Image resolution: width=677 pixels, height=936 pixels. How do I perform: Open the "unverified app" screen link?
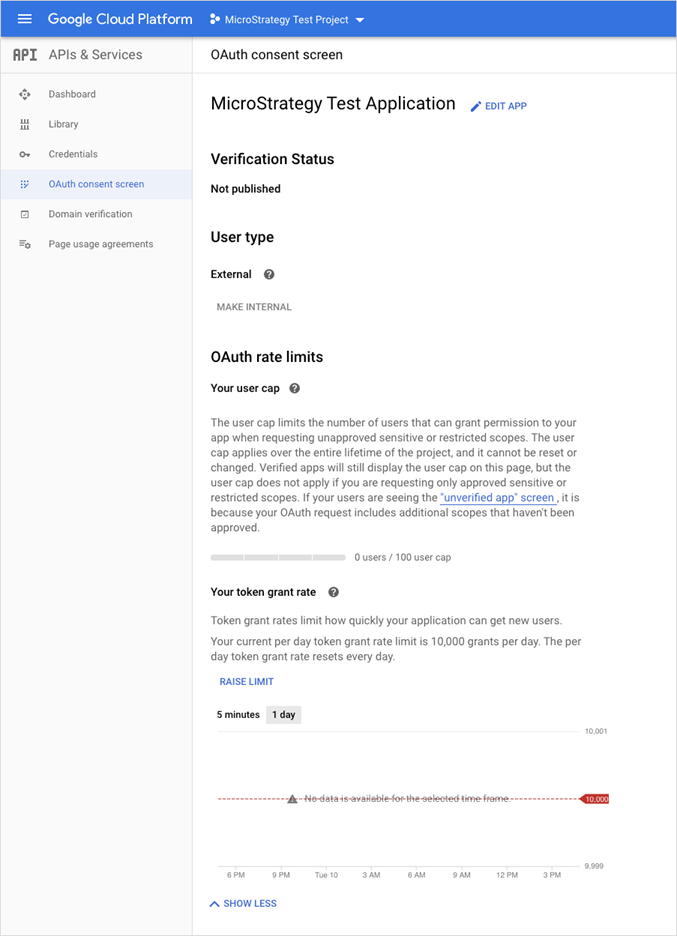tap(498, 497)
